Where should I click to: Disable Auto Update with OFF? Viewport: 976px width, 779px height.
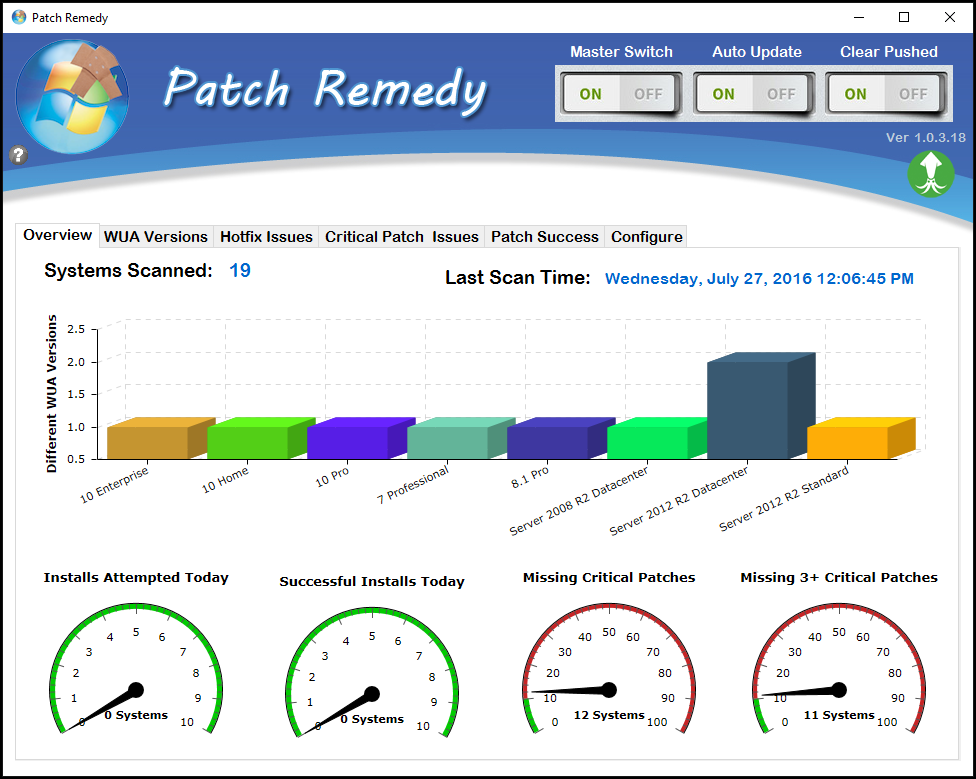(780, 94)
